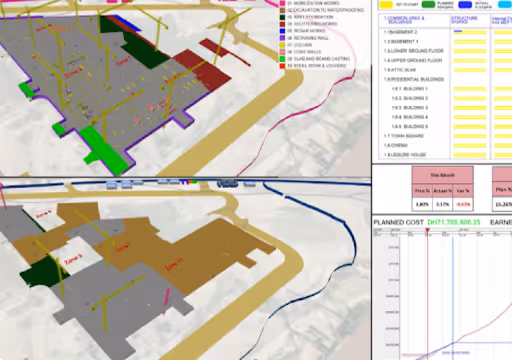Click the 'Common Area & Buildings' column header
The width and height of the screenshot is (512, 360).
pos(404,20)
